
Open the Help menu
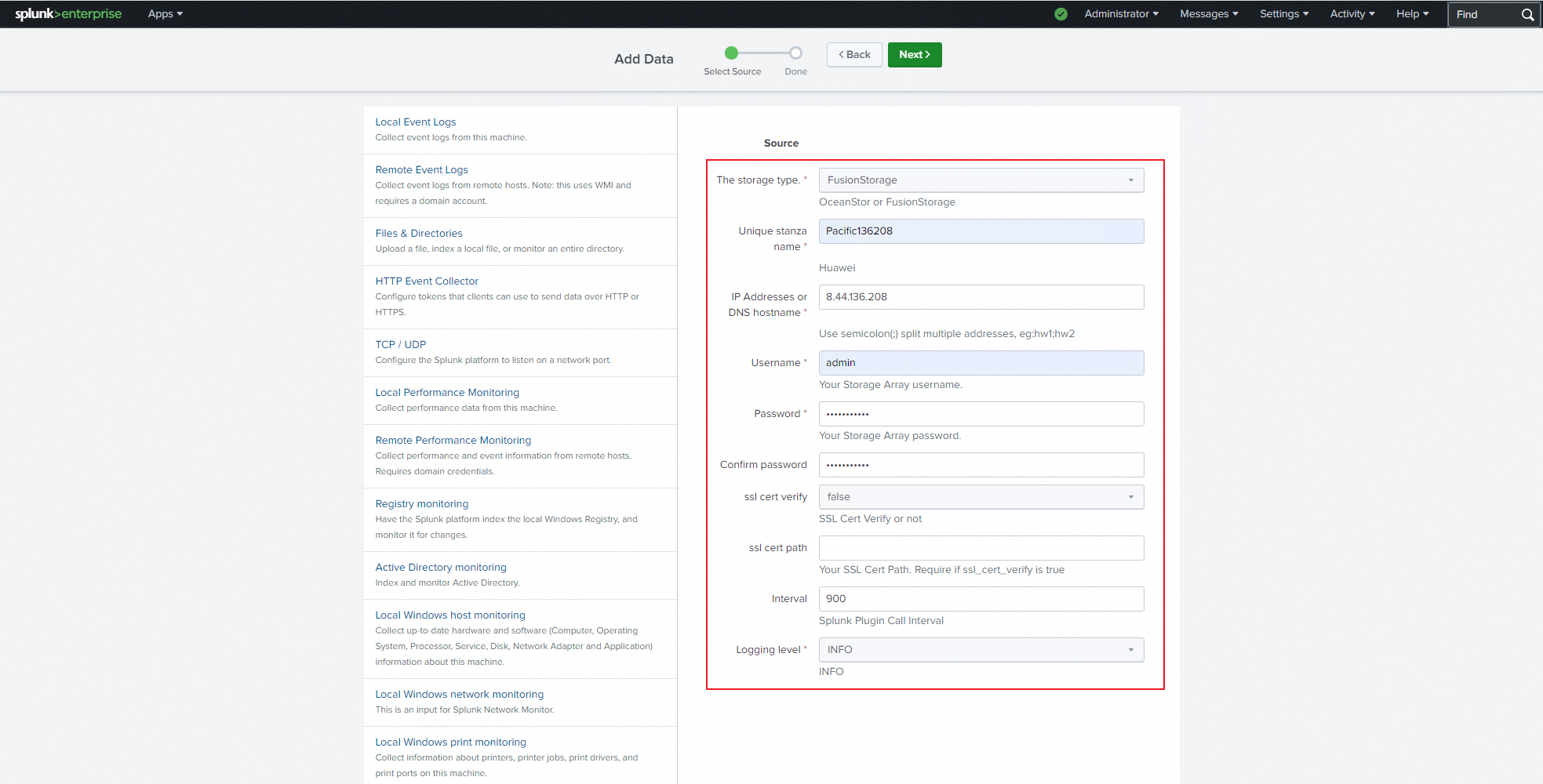(x=1412, y=14)
